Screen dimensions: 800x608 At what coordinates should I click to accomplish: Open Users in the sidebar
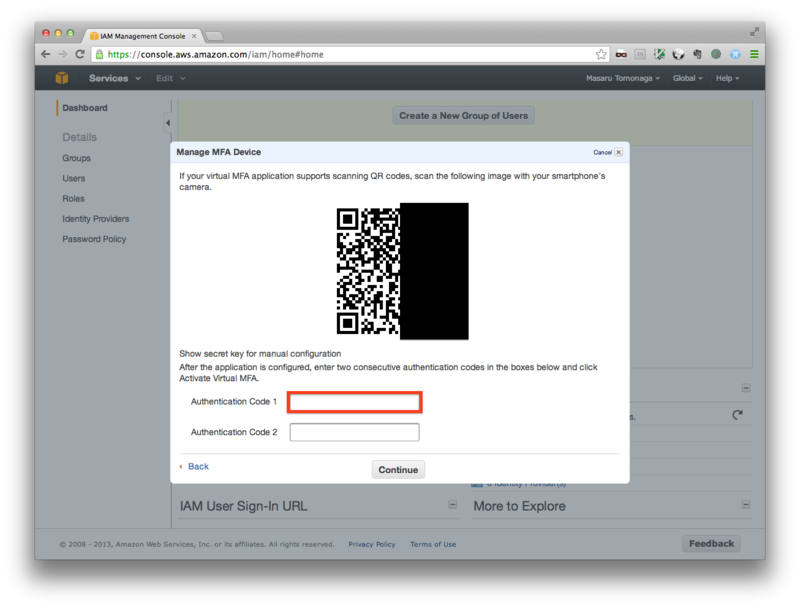[x=73, y=179]
